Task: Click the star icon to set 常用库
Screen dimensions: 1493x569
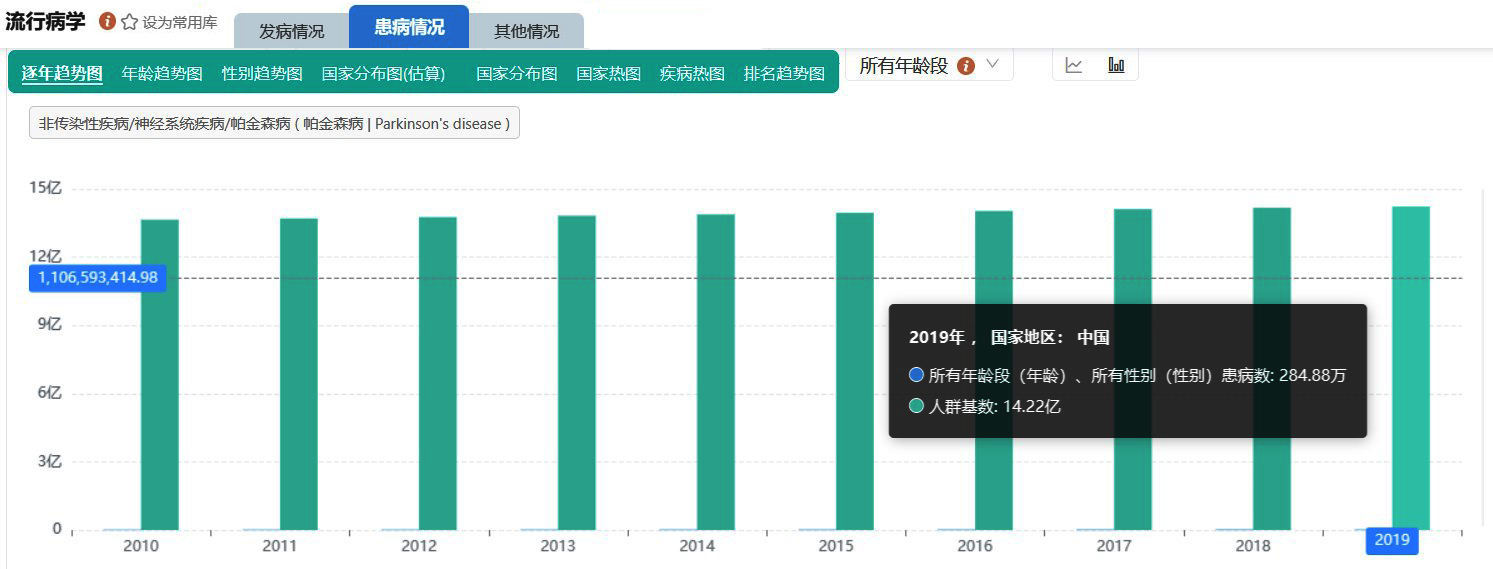Action: click(x=129, y=22)
